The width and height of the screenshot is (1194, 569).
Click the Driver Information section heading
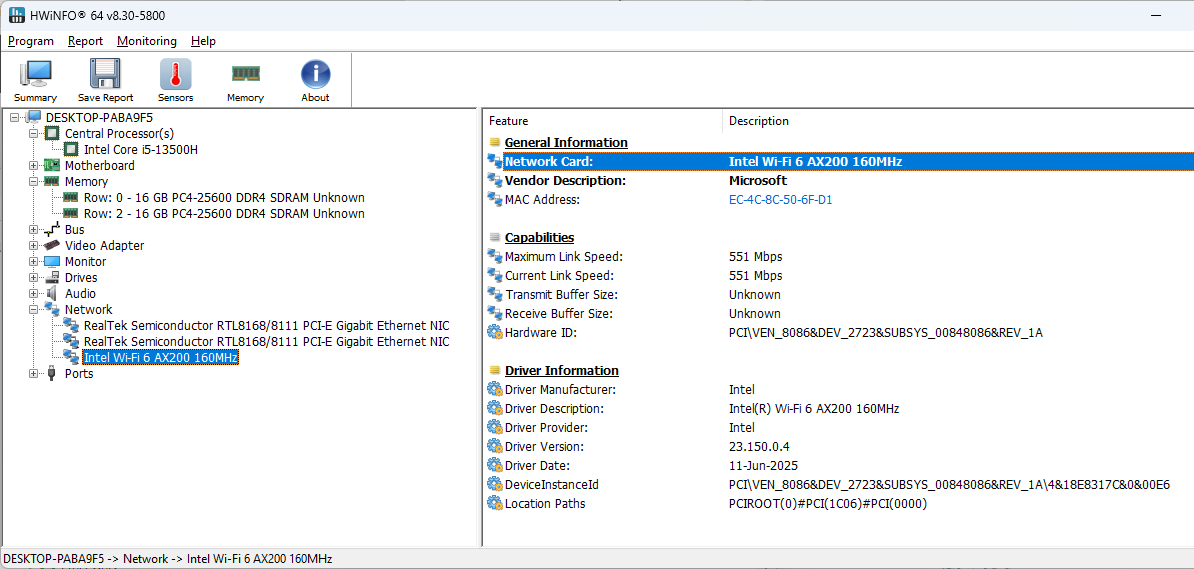tap(561, 371)
